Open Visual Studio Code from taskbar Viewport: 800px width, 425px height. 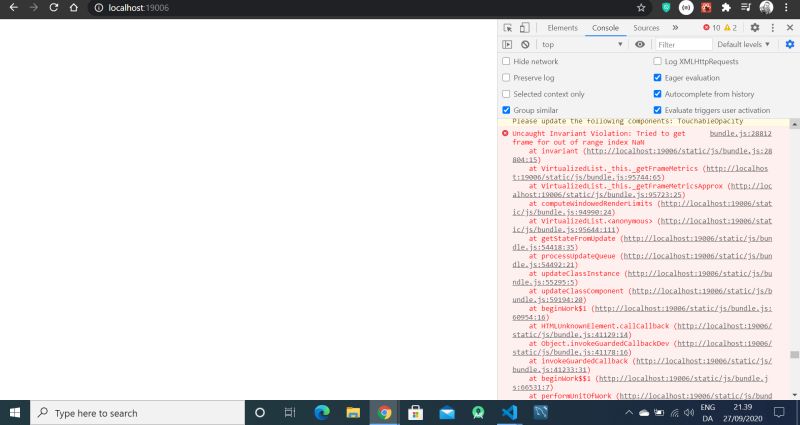point(509,412)
